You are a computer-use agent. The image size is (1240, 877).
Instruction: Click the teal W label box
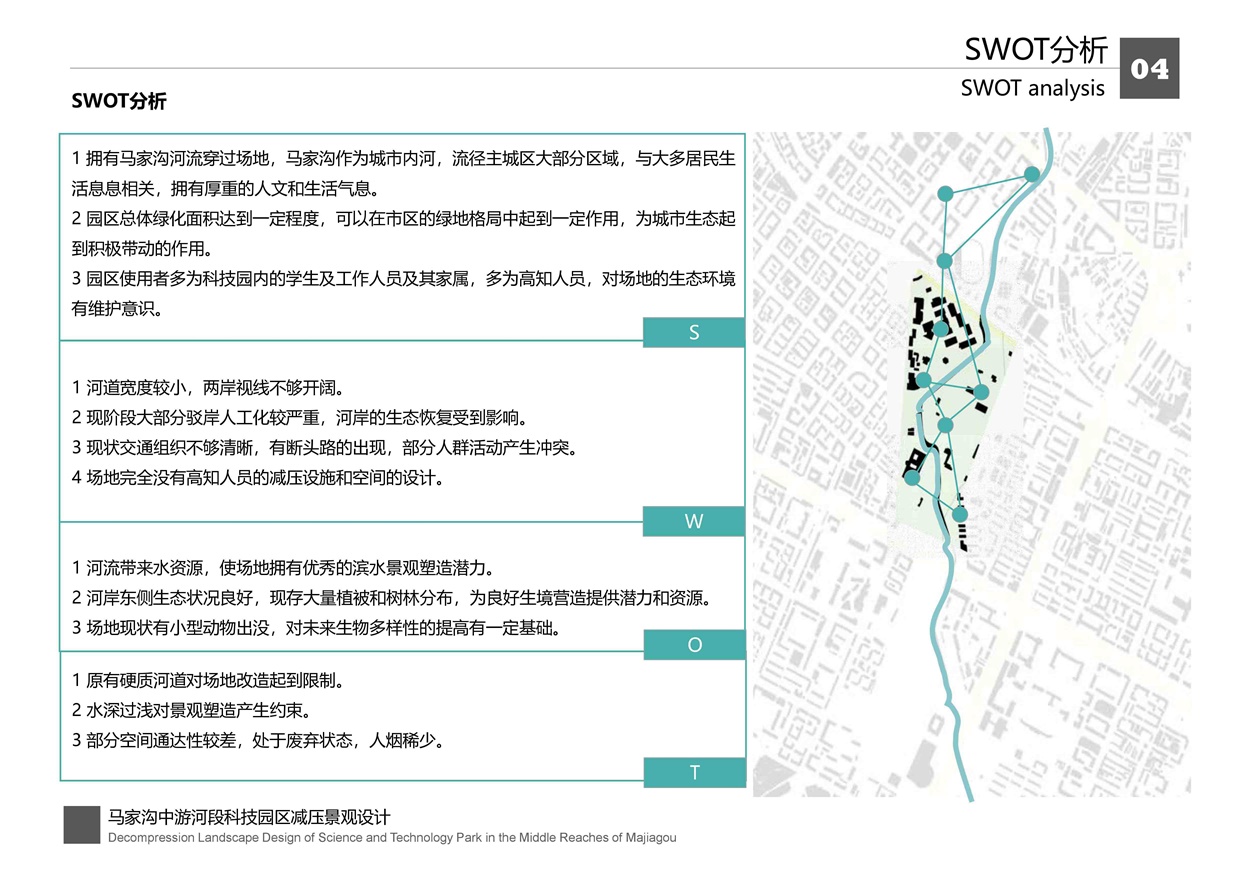[x=694, y=521]
